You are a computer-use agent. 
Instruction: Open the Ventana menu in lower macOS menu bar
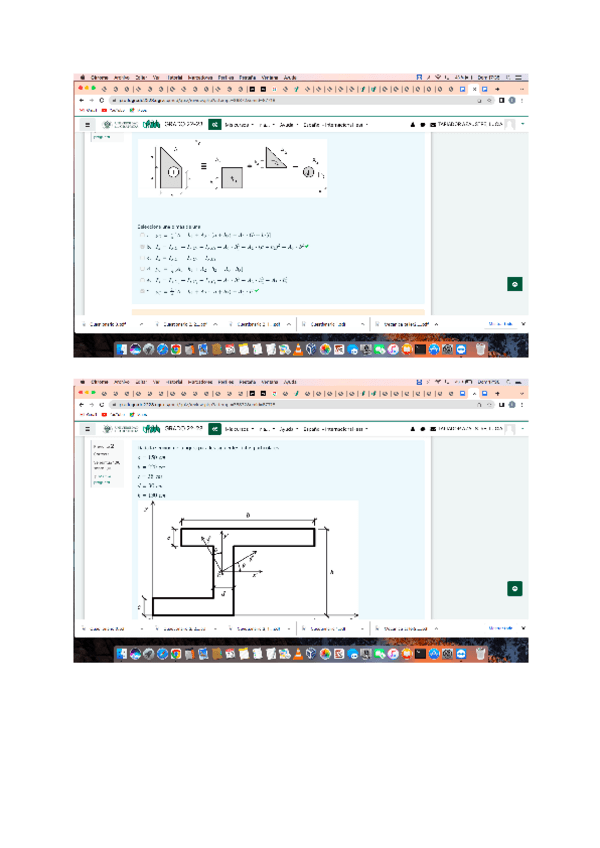point(269,382)
